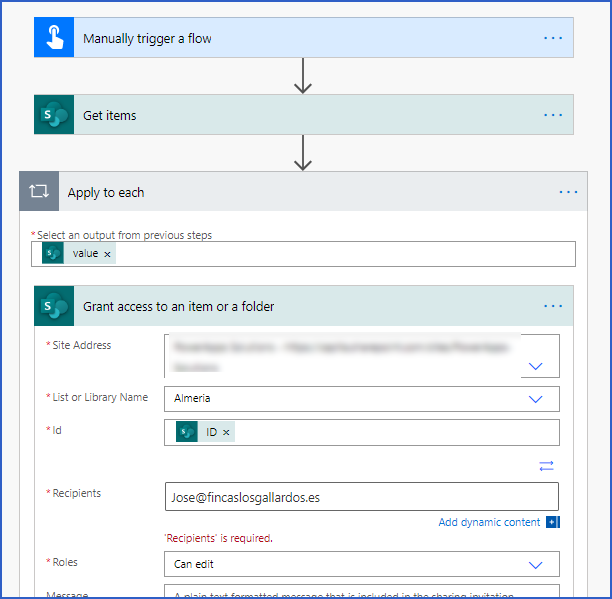Click the Select an output field area
Image resolution: width=612 pixels, height=599 pixels.
coord(303,254)
